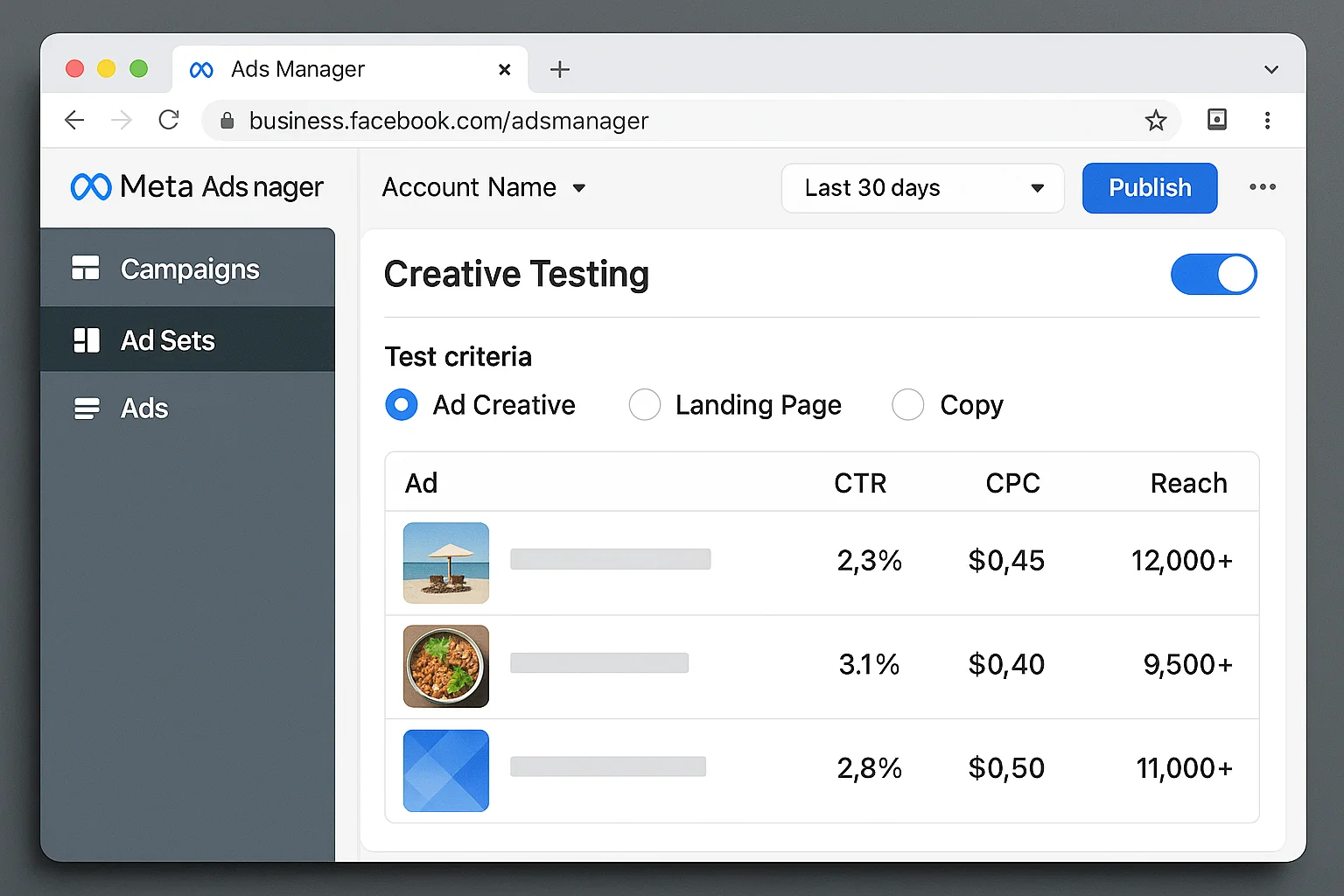Open the browser tab overview chevron
The image size is (1344, 896).
pos(1270,69)
